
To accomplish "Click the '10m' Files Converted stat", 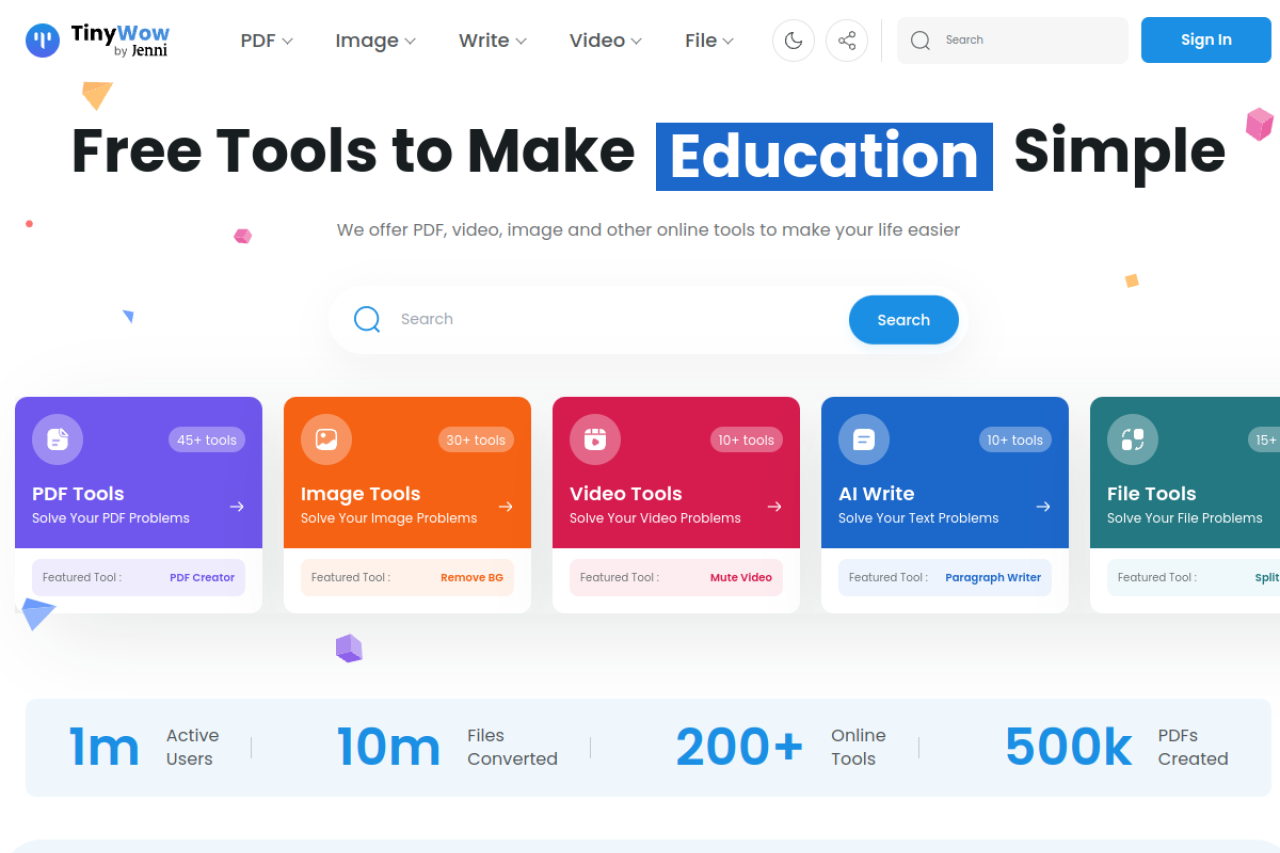I will point(388,747).
